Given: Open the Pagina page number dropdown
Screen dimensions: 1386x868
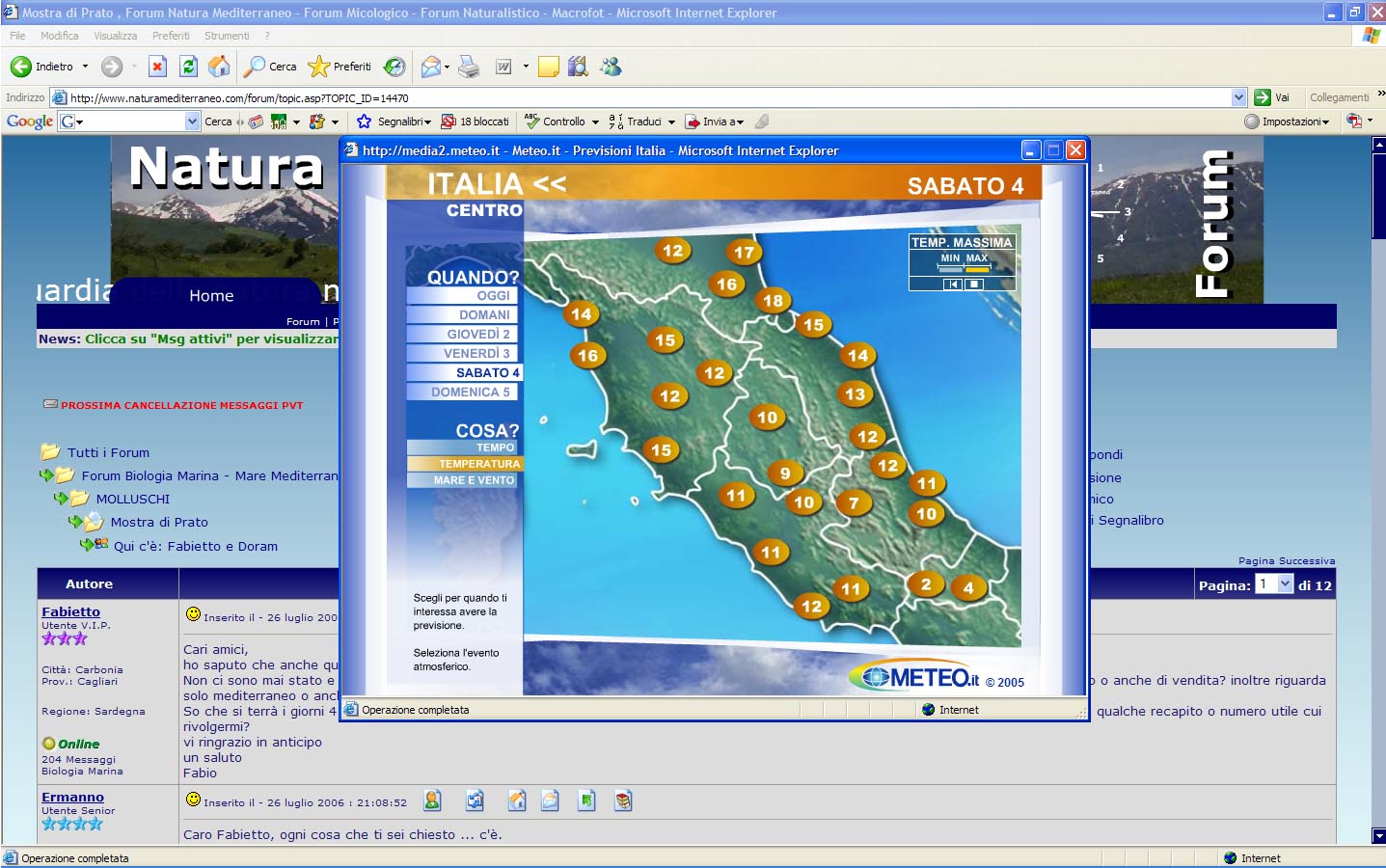Looking at the screenshot, I should tap(1274, 584).
